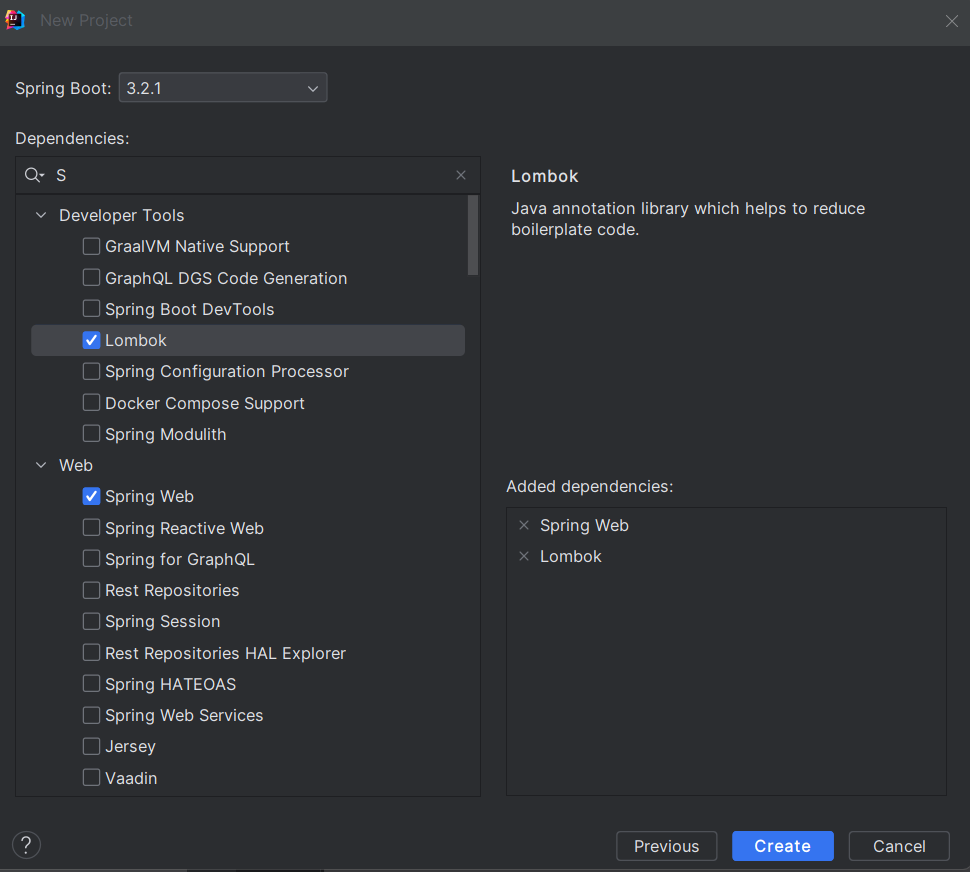Check the Spring Modulith box

pyautogui.click(x=92, y=434)
